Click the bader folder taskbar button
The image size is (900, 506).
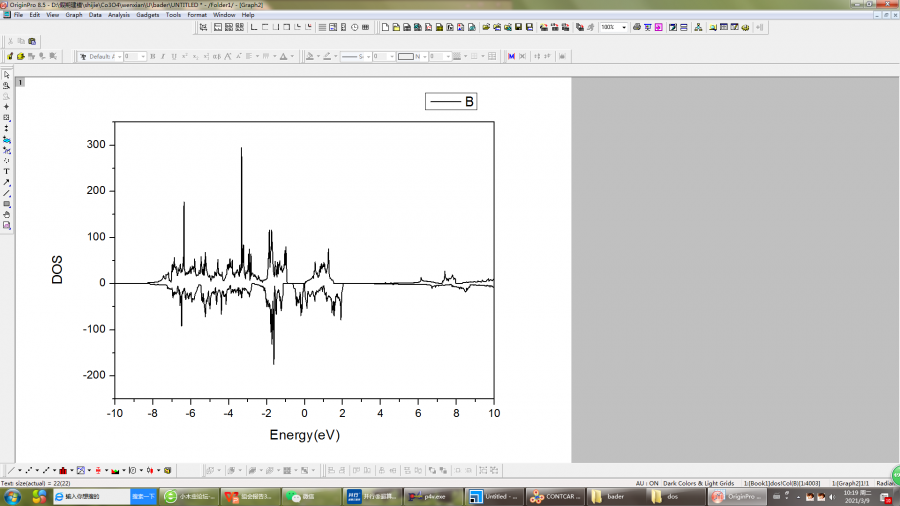(614, 496)
